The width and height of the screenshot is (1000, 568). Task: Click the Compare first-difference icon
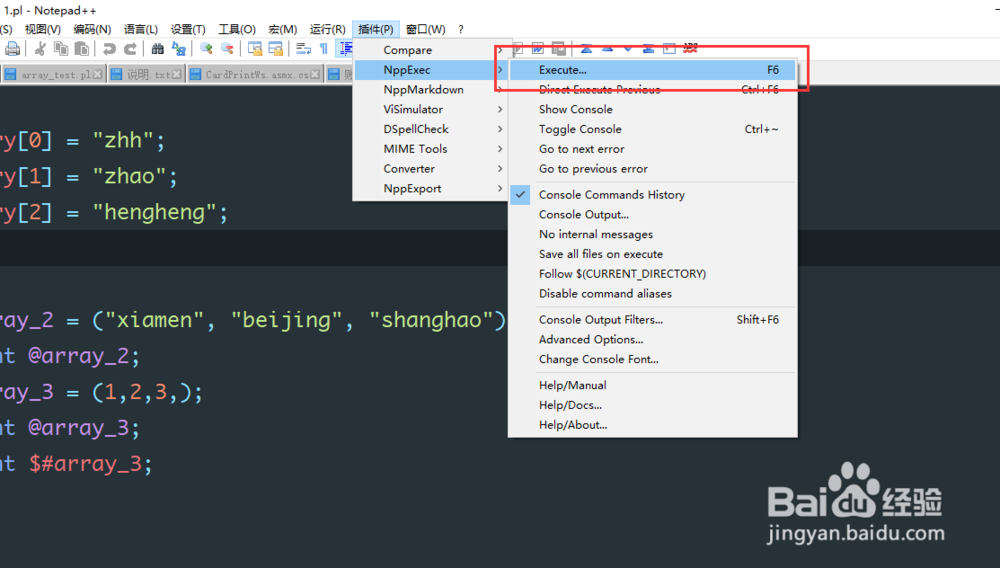[x=586, y=48]
